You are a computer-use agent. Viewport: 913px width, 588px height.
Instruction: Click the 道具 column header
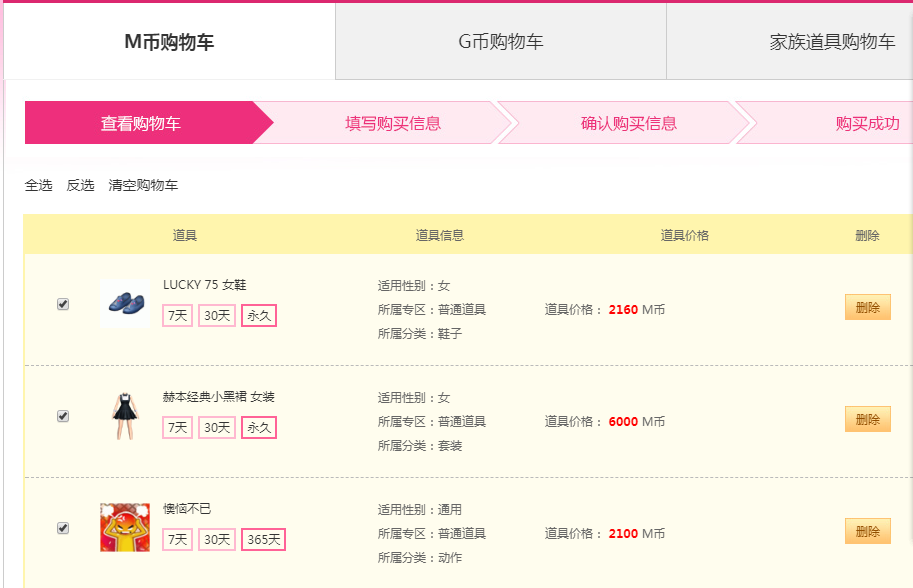(185, 235)
